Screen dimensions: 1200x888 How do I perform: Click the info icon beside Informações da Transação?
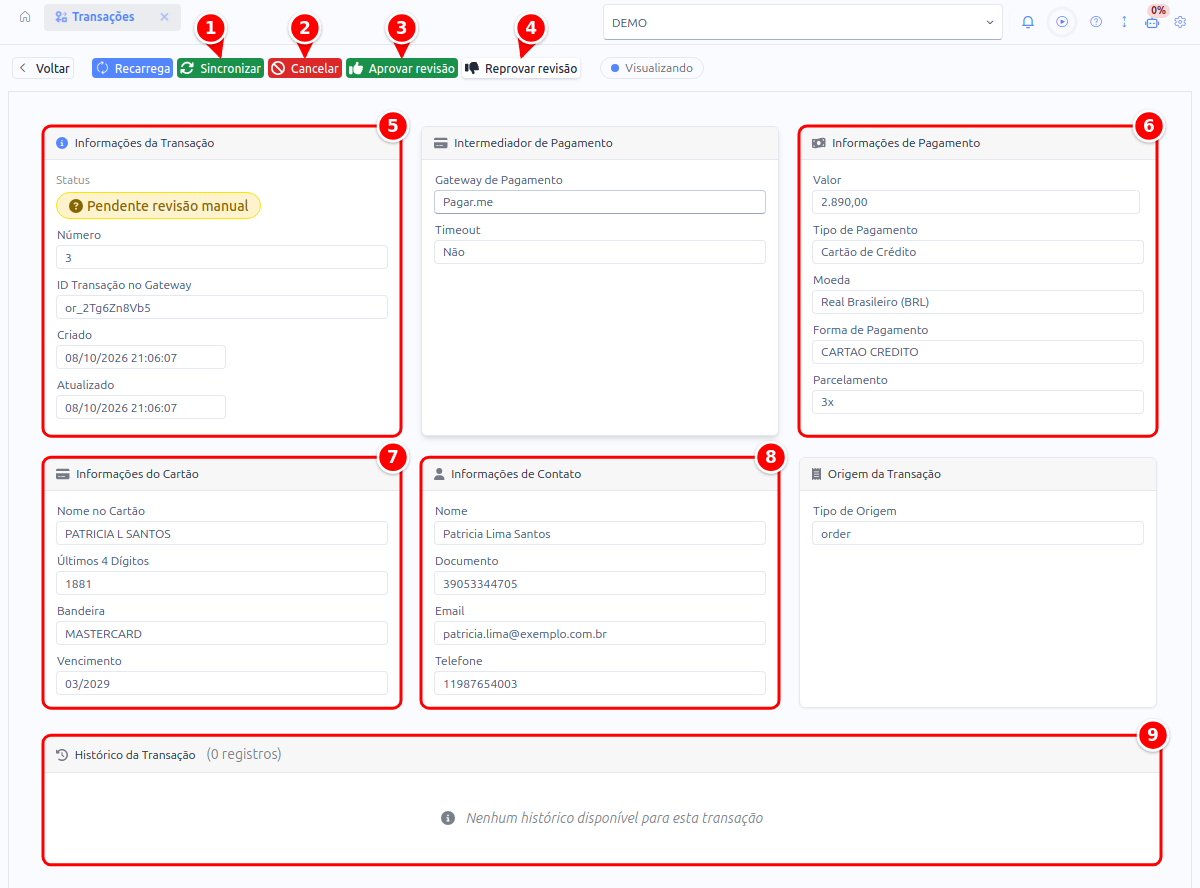click(62, 143)
